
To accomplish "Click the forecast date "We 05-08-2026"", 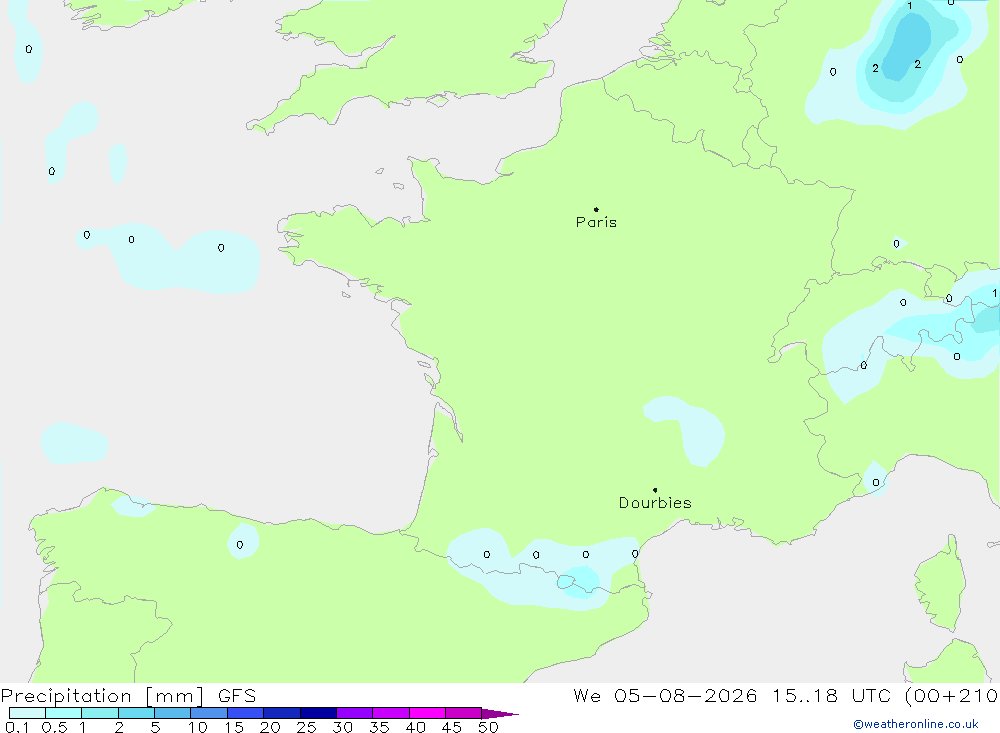I will [665, 696].
